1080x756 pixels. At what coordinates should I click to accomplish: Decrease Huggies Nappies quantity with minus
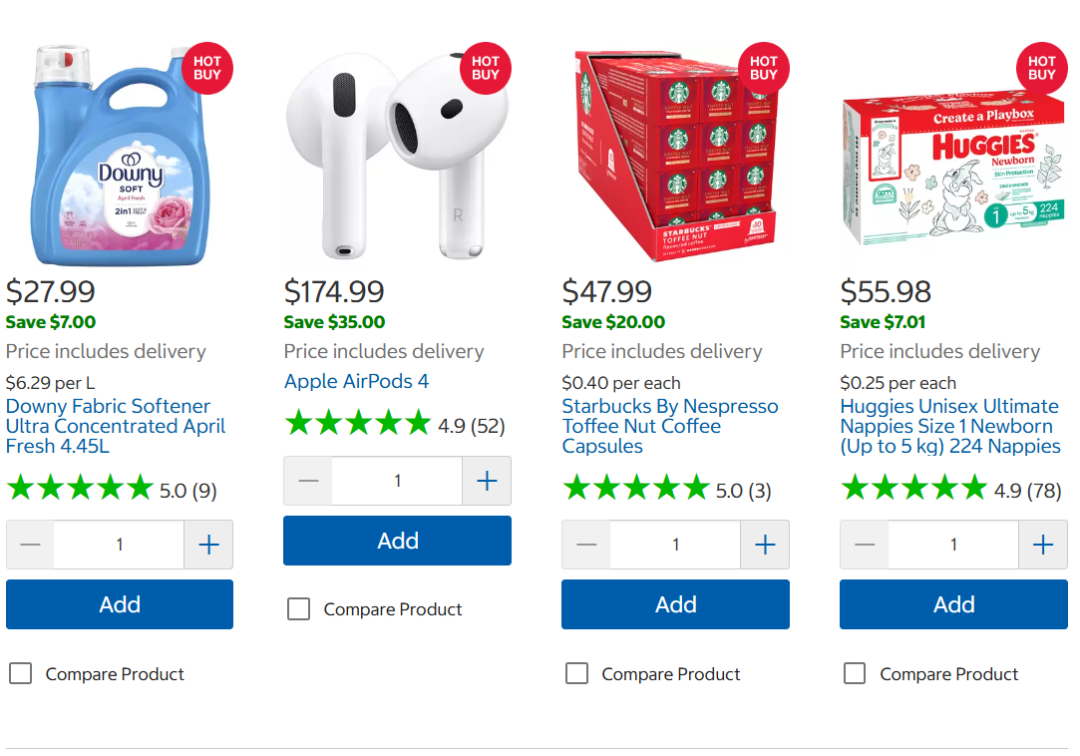coord(865,545)
